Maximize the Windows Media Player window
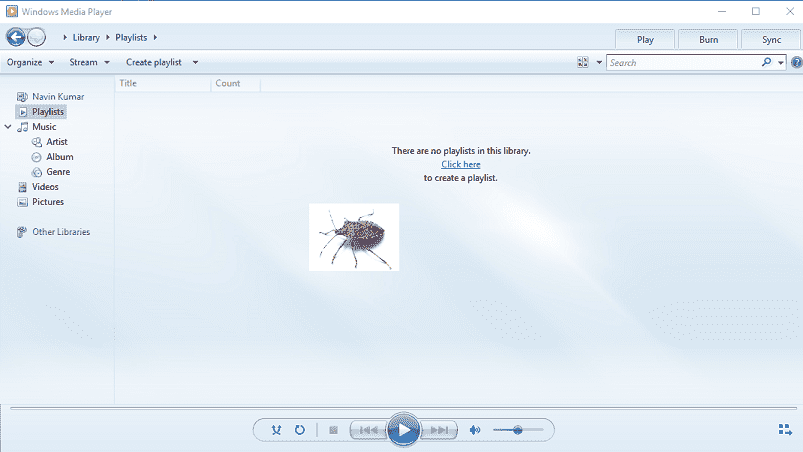The image size is (803, 452). coord(756,11)
